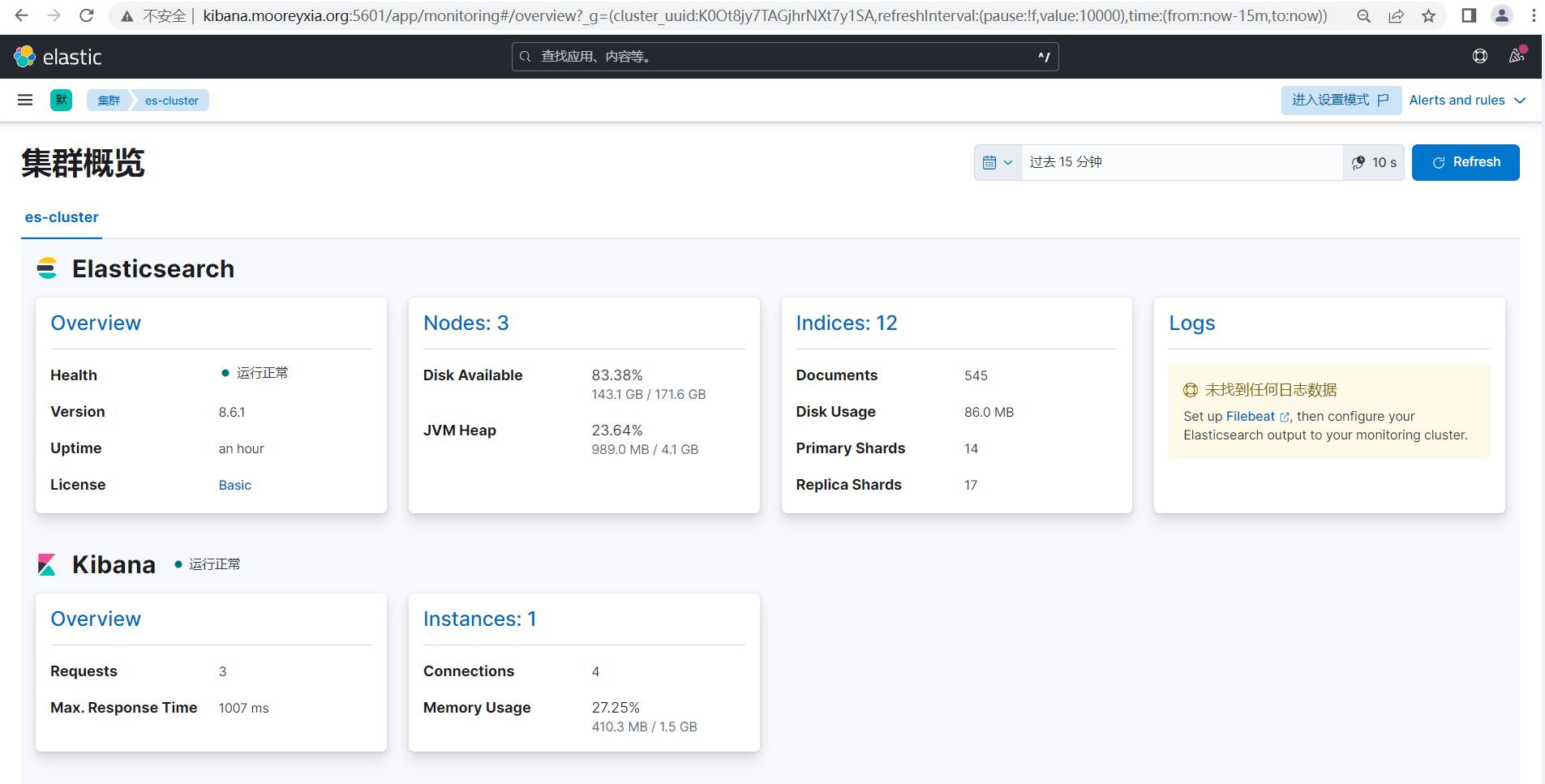Go back to the previous browser page

click(22, 15)
